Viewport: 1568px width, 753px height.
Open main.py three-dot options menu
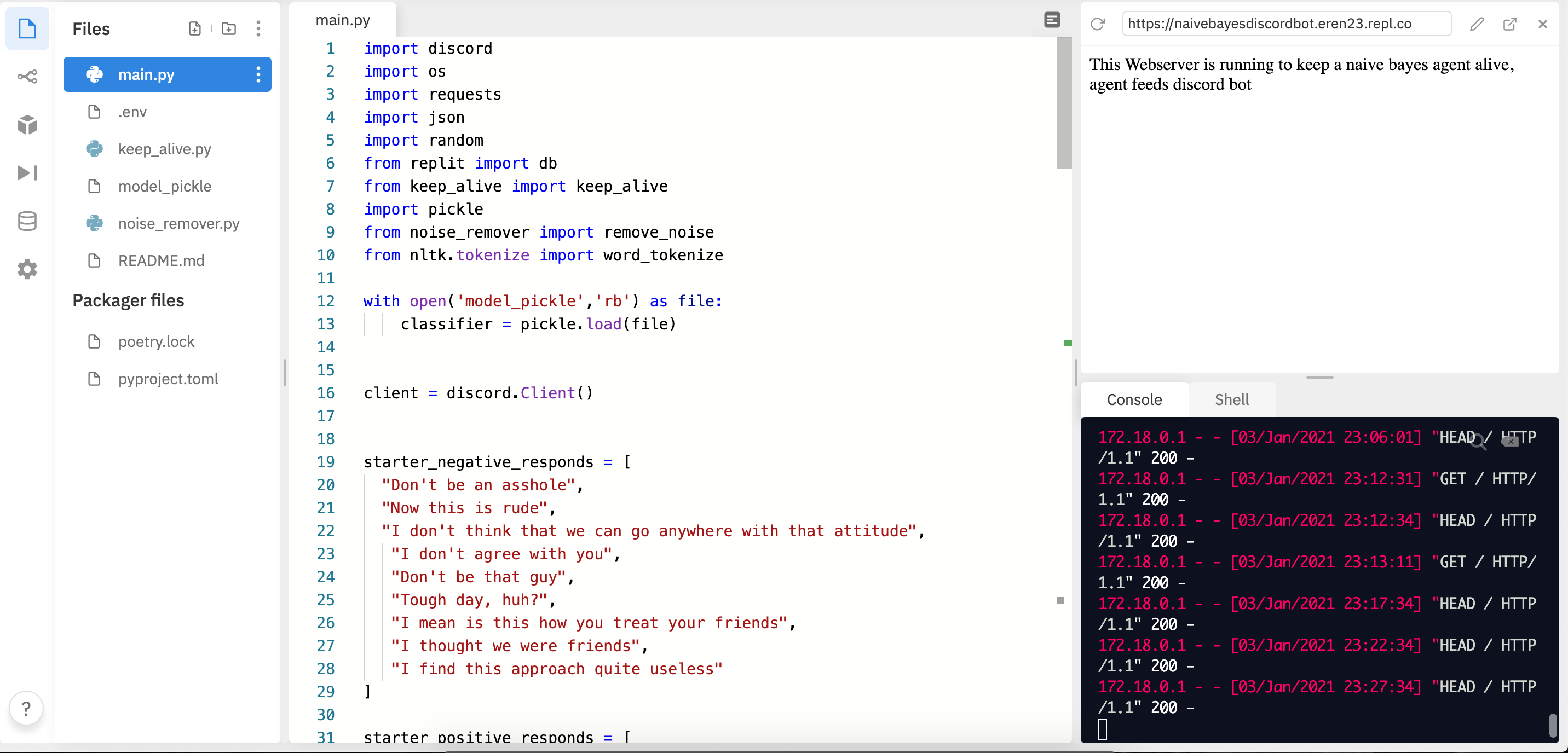pos(259,75)
